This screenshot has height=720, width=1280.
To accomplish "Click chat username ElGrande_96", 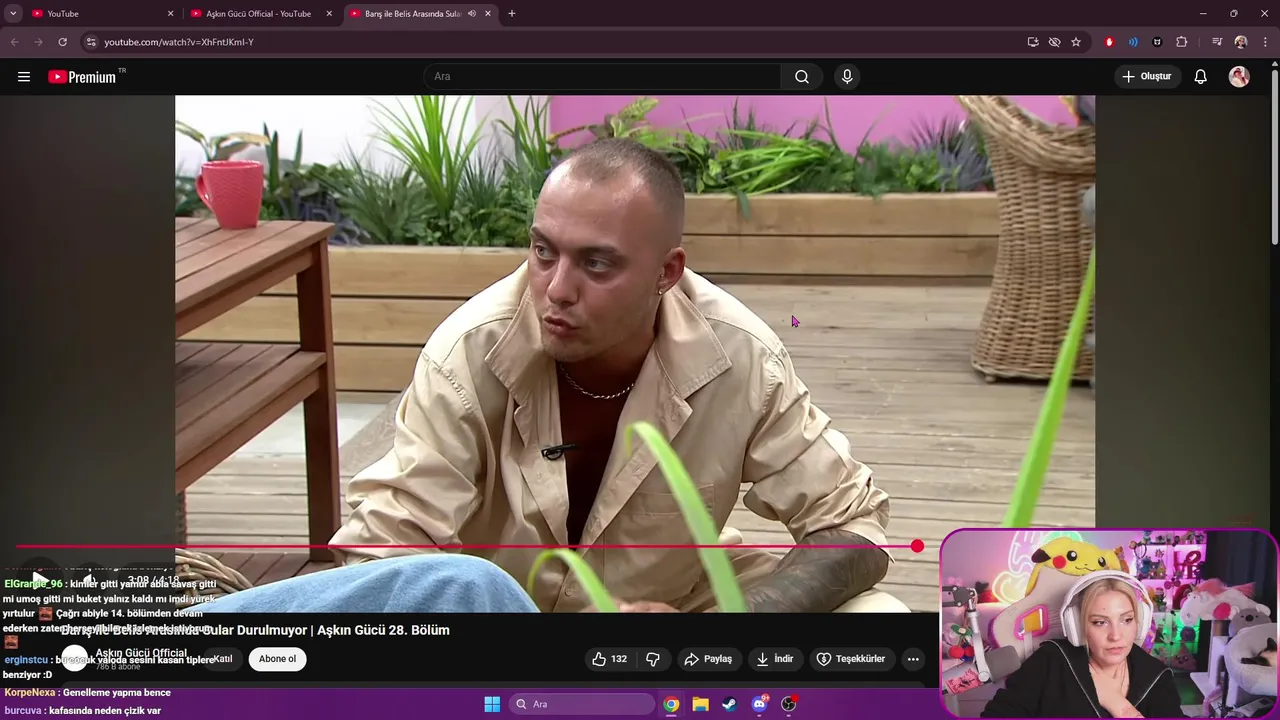I will [x=33, y=584].
